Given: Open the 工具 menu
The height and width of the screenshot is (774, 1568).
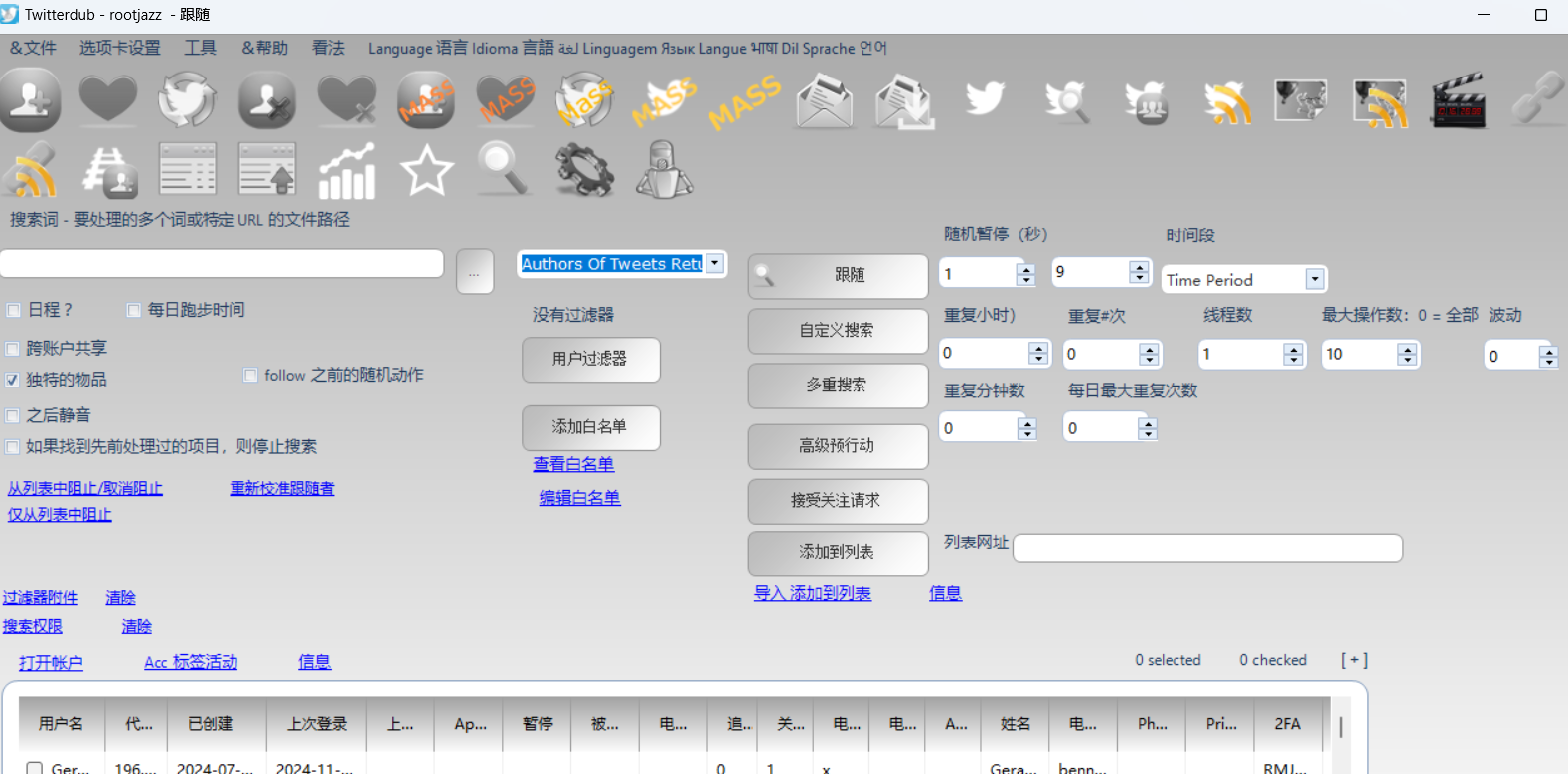Looking at the screenshot, I should pyautogui.click(x=200, y=48).
